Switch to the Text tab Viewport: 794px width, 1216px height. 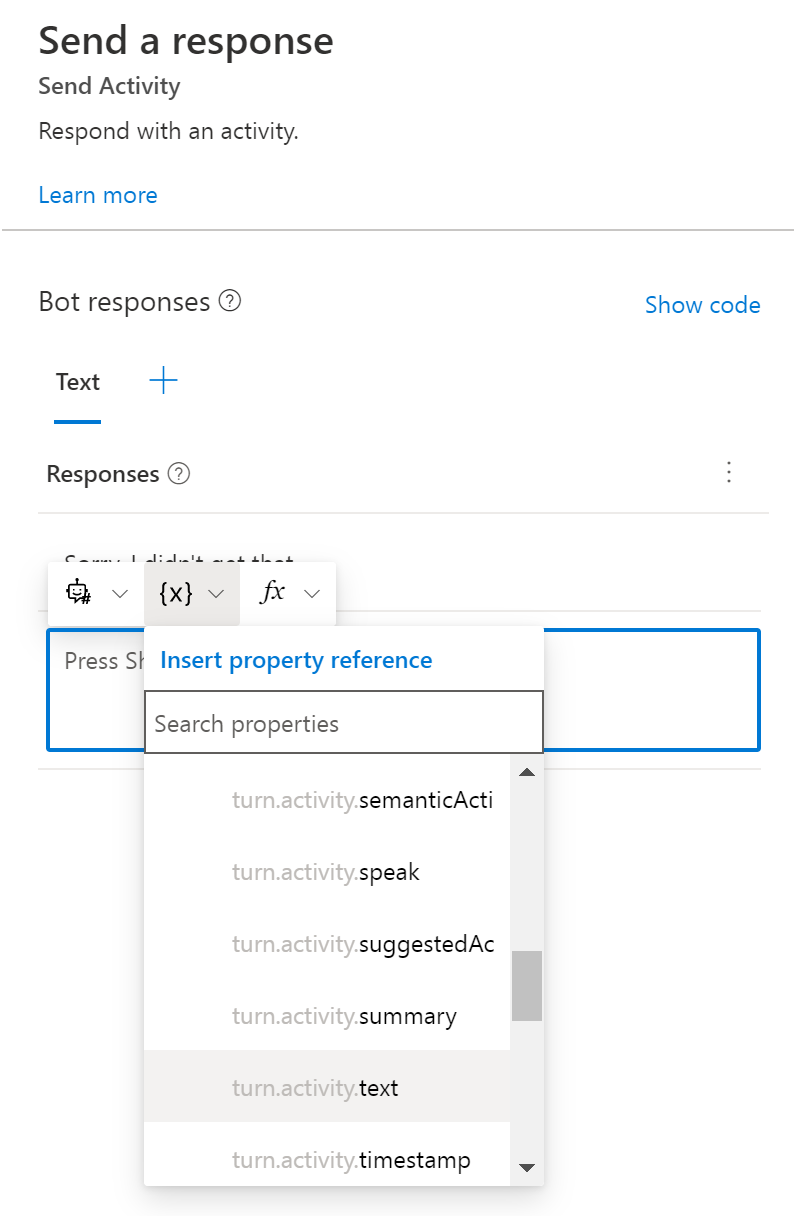[78, 382]
